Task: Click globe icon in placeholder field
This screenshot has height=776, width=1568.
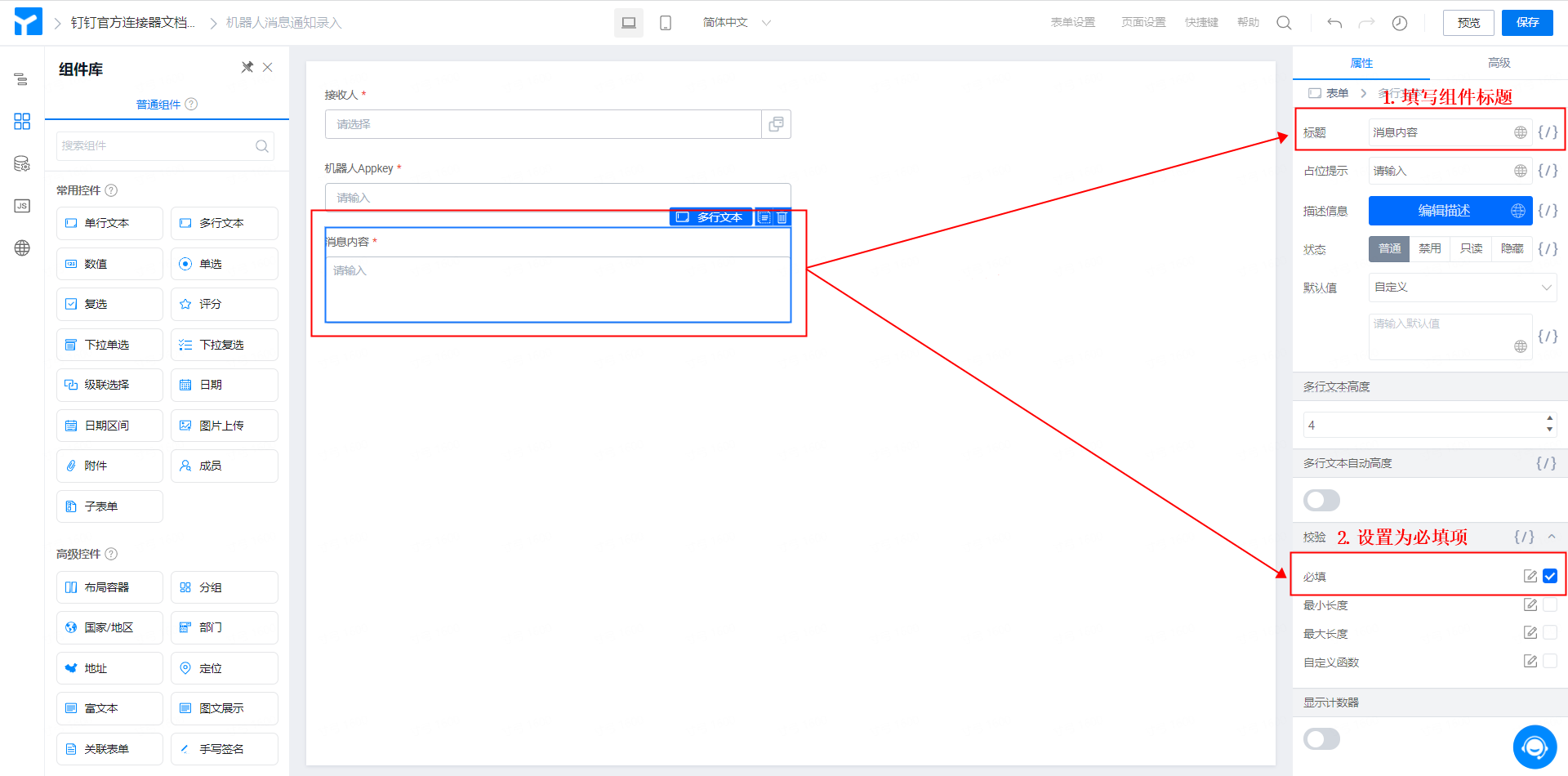Action: [1521, 171]
